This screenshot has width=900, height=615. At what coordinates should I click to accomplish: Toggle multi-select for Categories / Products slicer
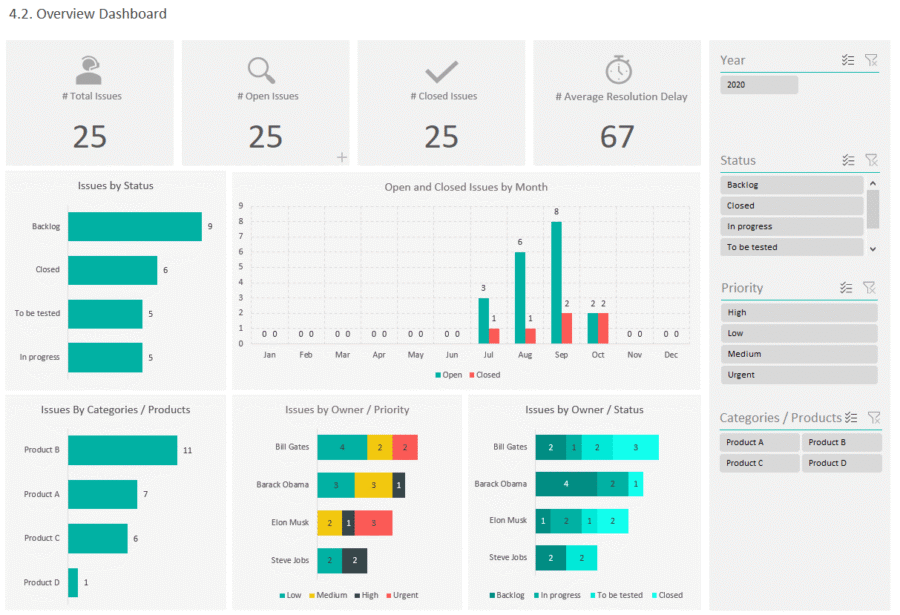(x=851, y=417)
